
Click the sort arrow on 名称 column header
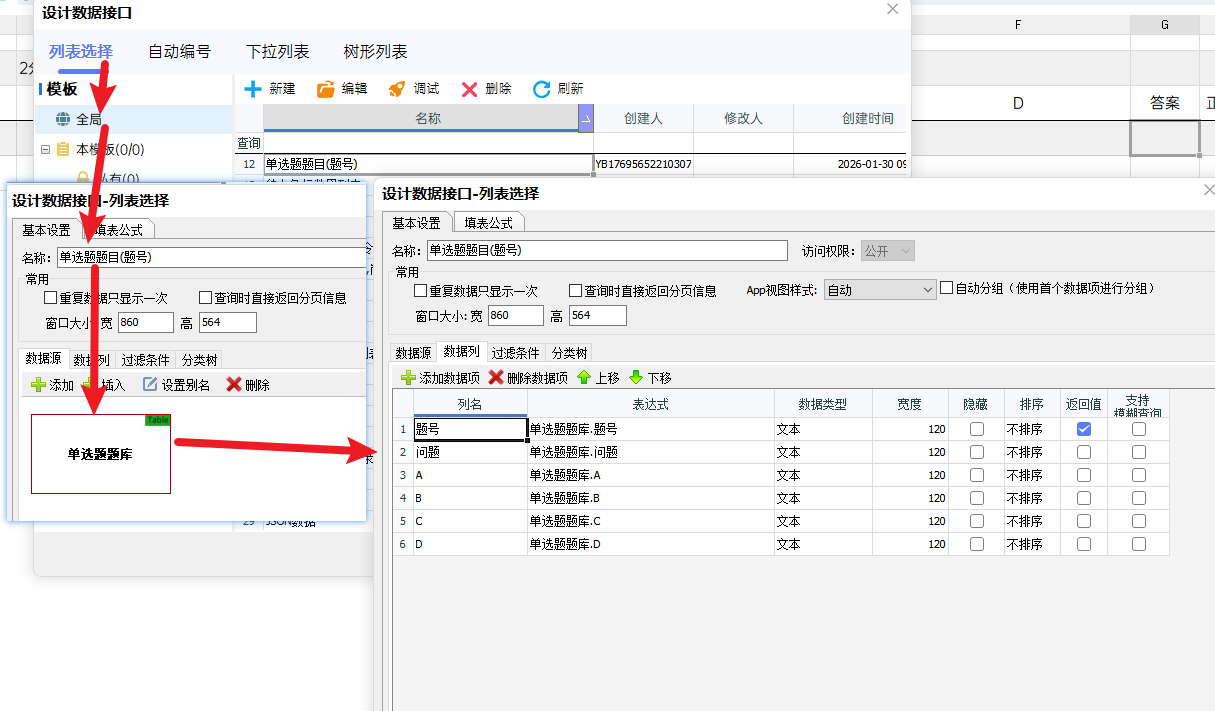586,118
